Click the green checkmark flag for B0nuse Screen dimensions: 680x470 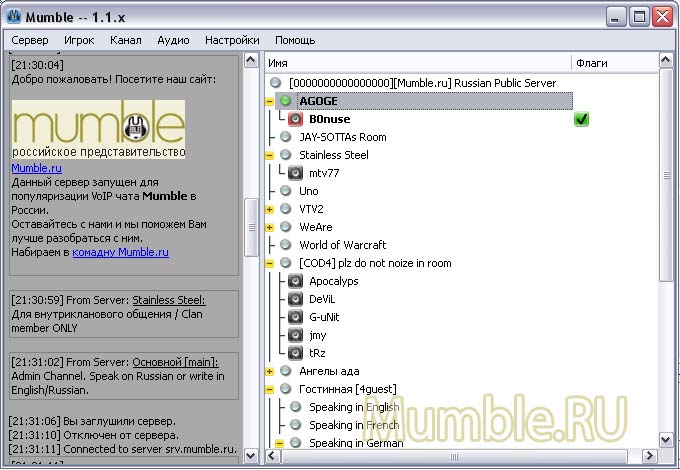(581, 119)
